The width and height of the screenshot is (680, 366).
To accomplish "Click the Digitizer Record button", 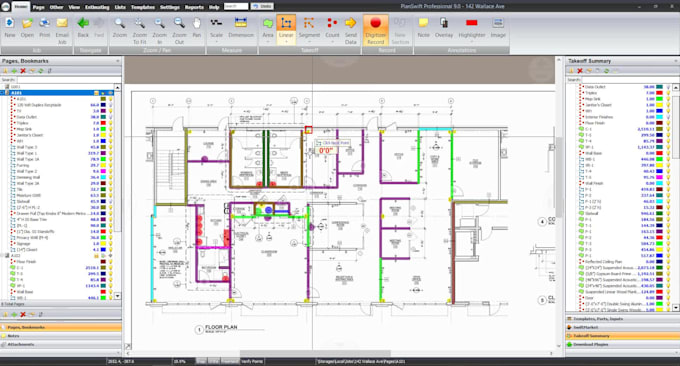I will 376,30.
